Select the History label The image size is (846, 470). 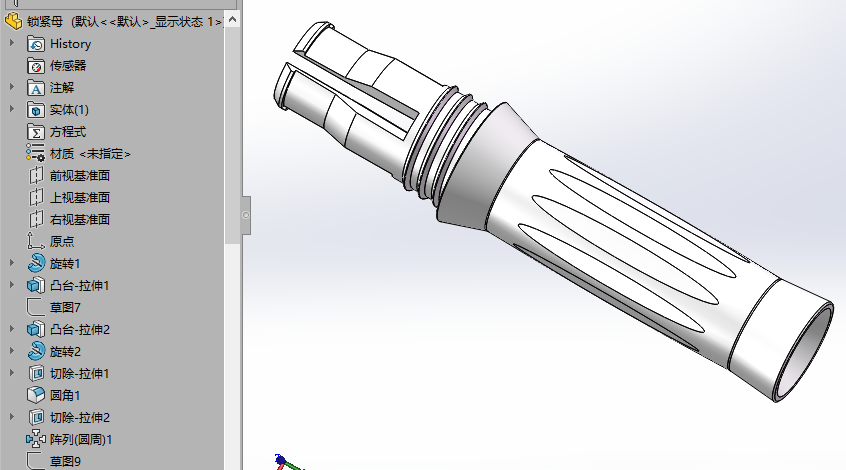[71, 44]
